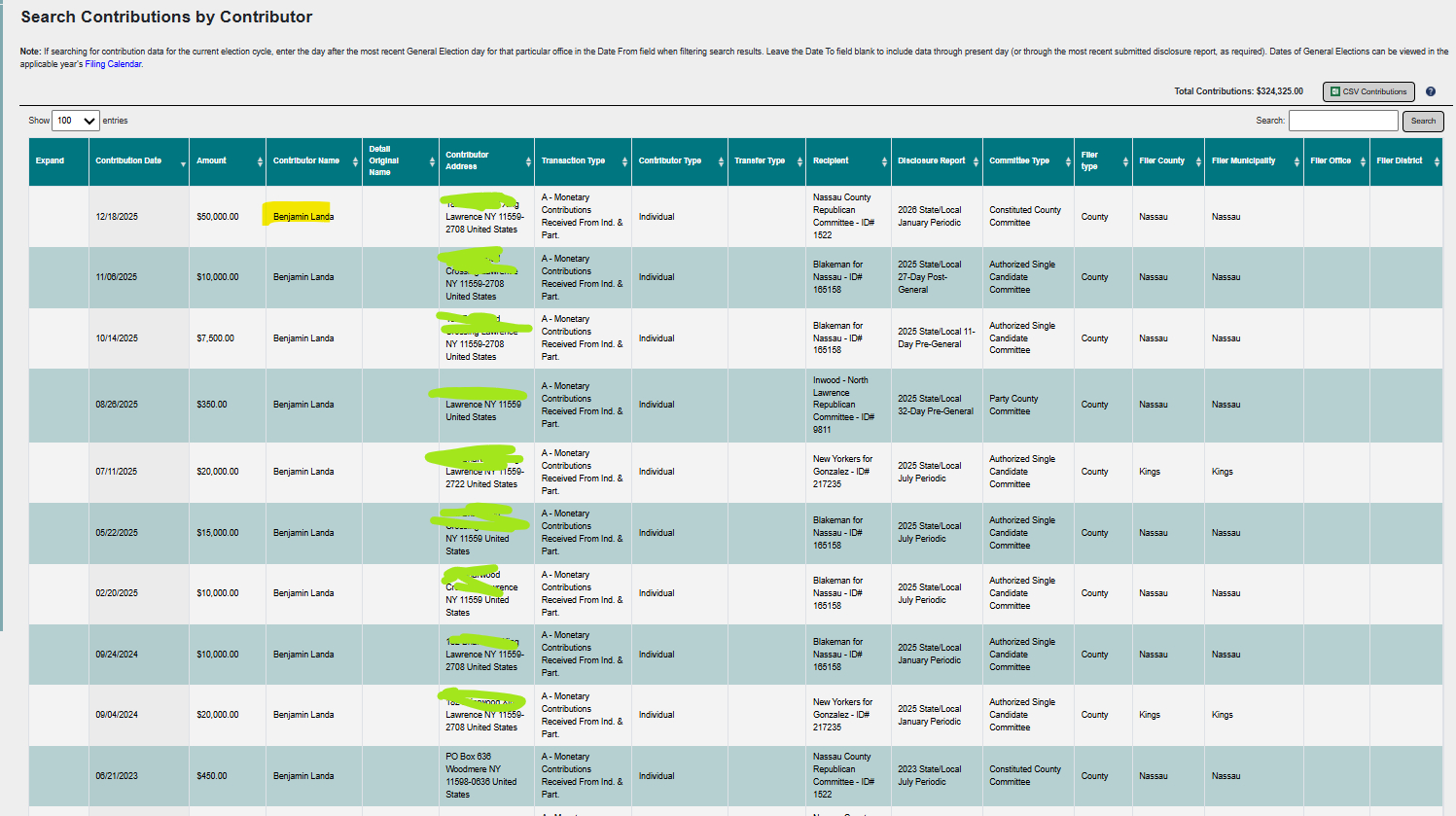
Task: Click the Filer Office sort arrows
Action: coord(1363,161)
